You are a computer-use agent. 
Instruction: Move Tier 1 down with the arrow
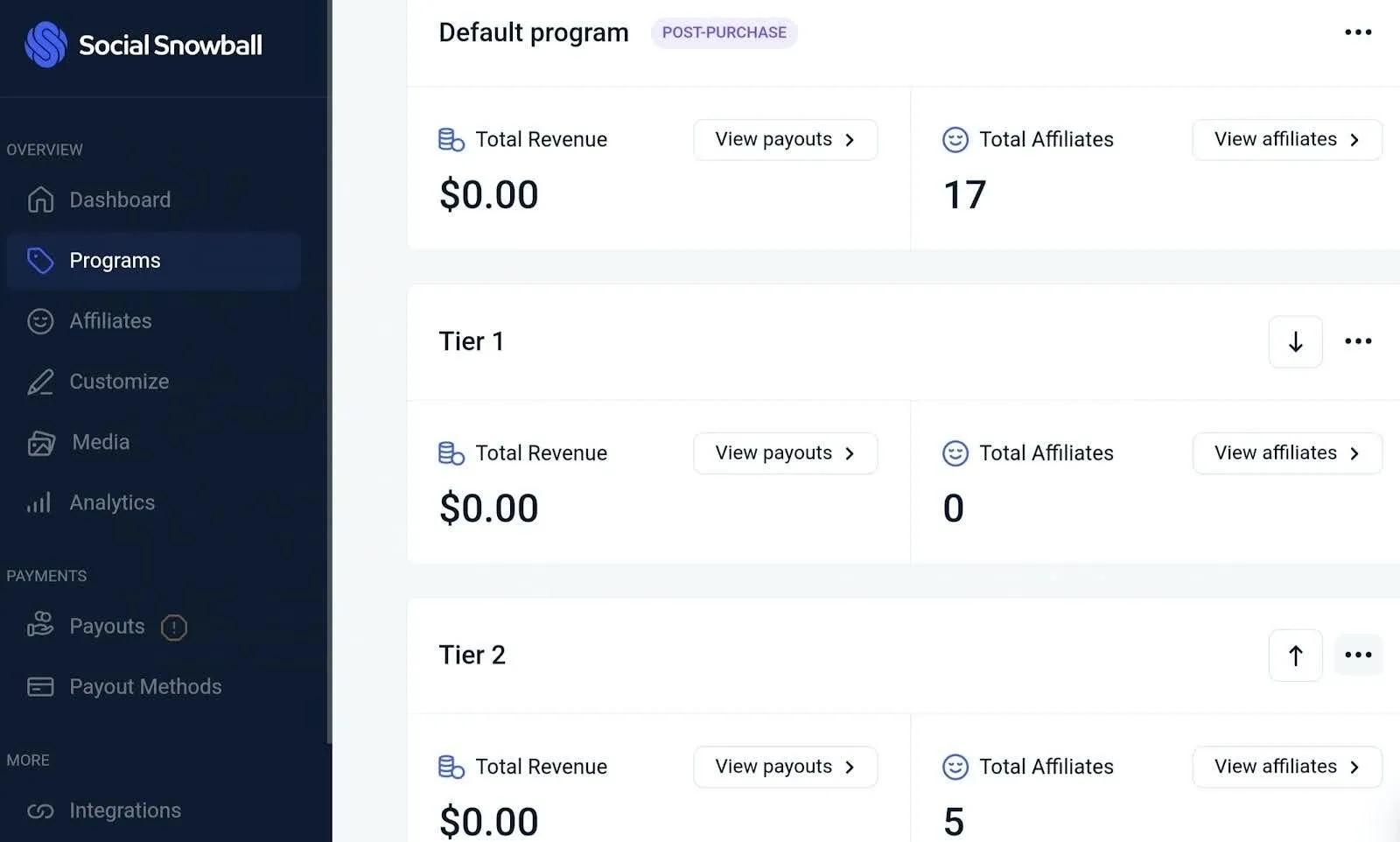[1295, 341]
